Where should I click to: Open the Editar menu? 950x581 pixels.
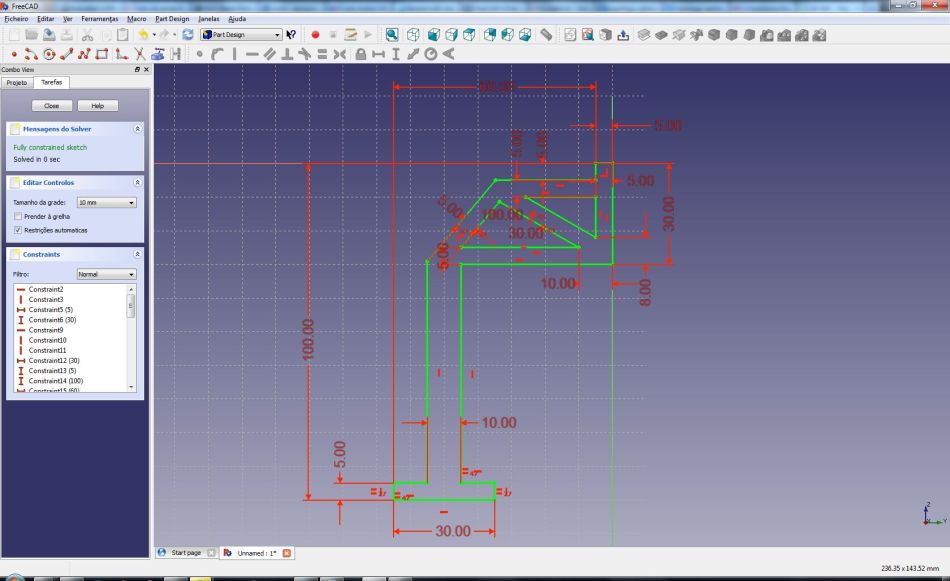[45, 19]
